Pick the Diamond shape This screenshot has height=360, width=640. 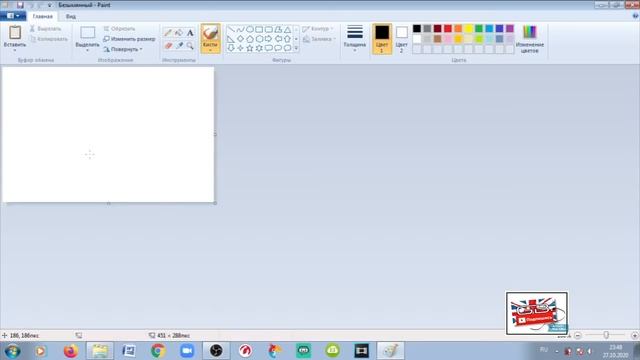tap(240, 39)
